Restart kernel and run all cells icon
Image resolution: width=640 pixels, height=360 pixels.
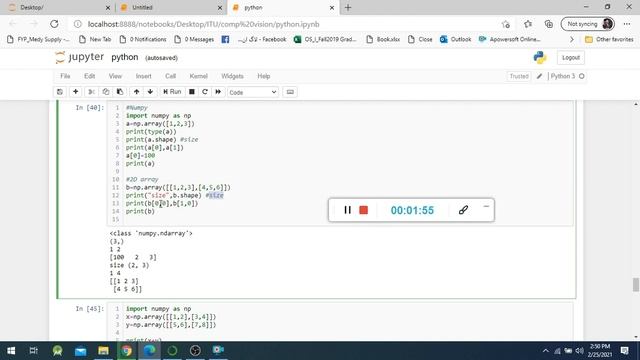(218, 92)
